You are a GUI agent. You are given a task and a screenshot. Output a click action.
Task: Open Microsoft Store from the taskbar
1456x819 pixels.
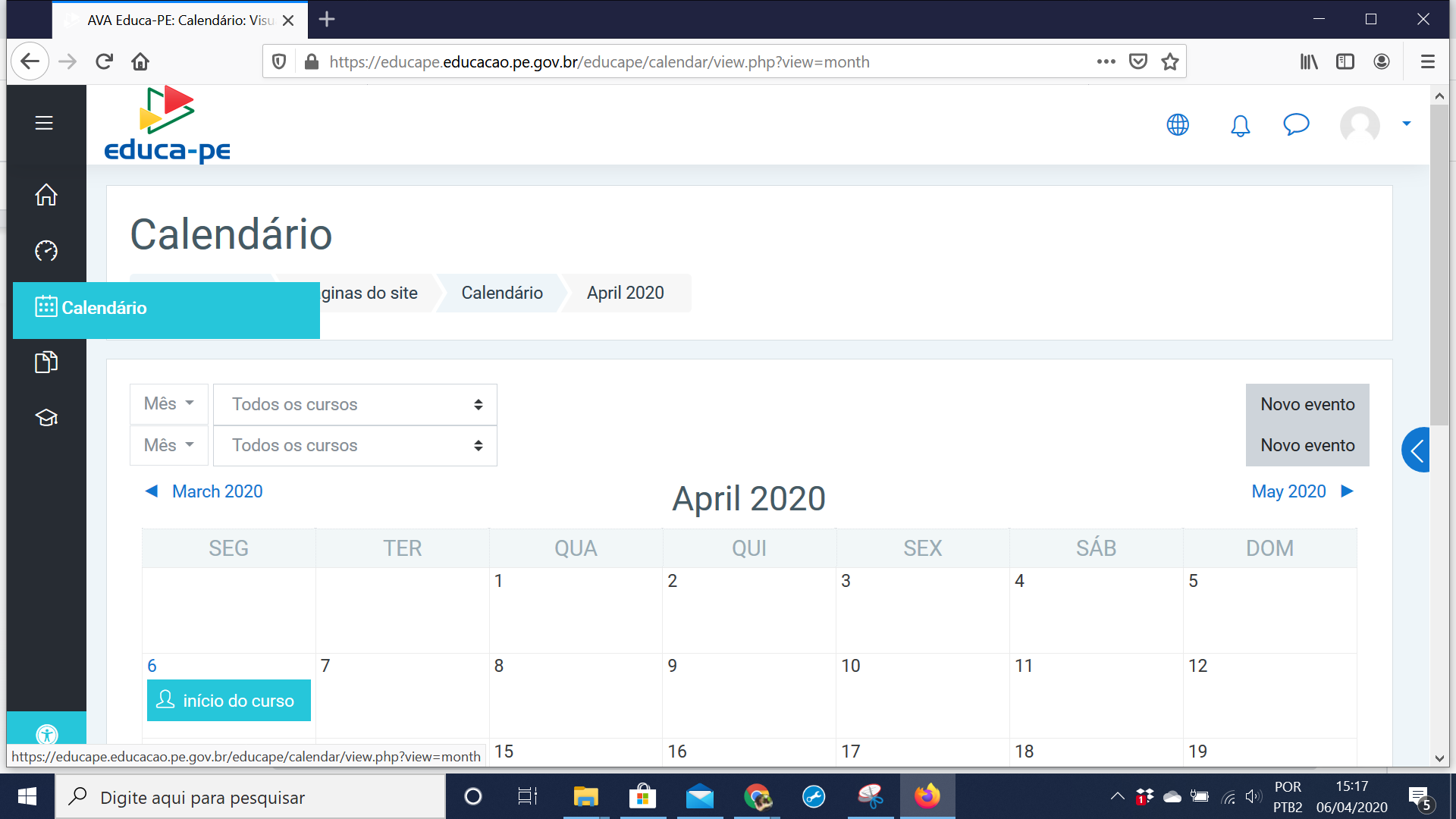coord(642,796)
